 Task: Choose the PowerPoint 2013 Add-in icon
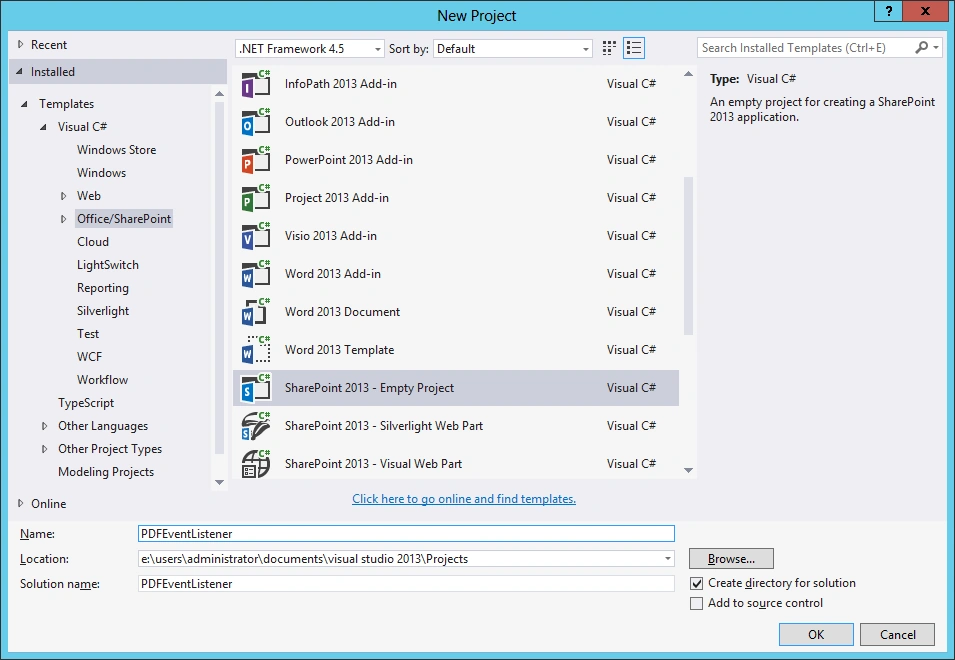point(256,160)
